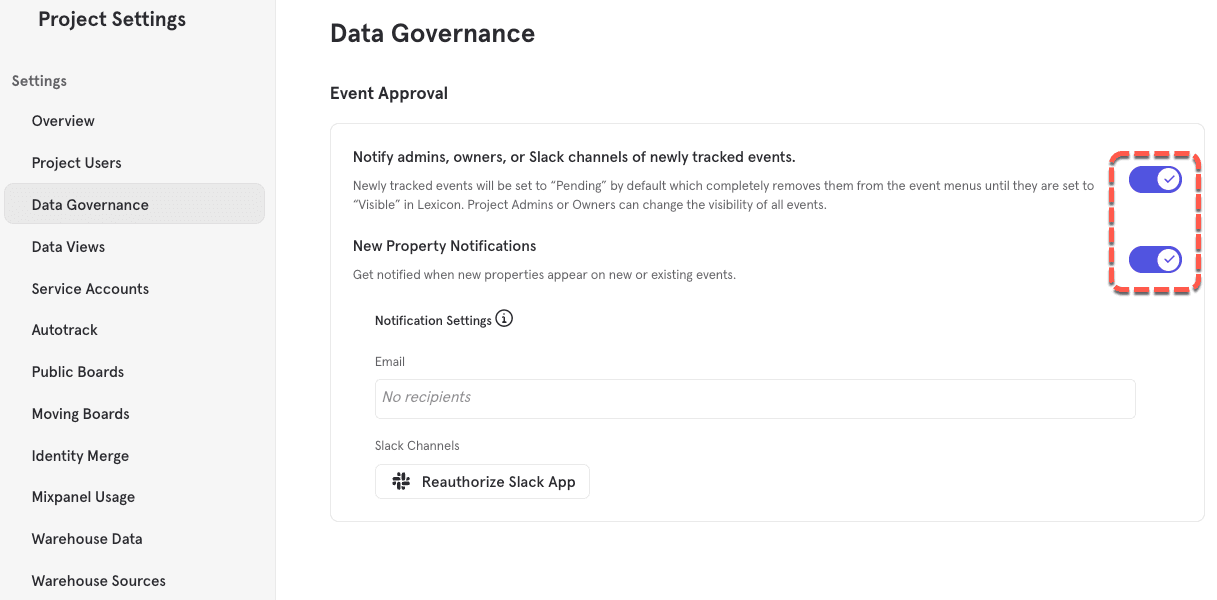Open Warehouse Data settings

[86, 538]
